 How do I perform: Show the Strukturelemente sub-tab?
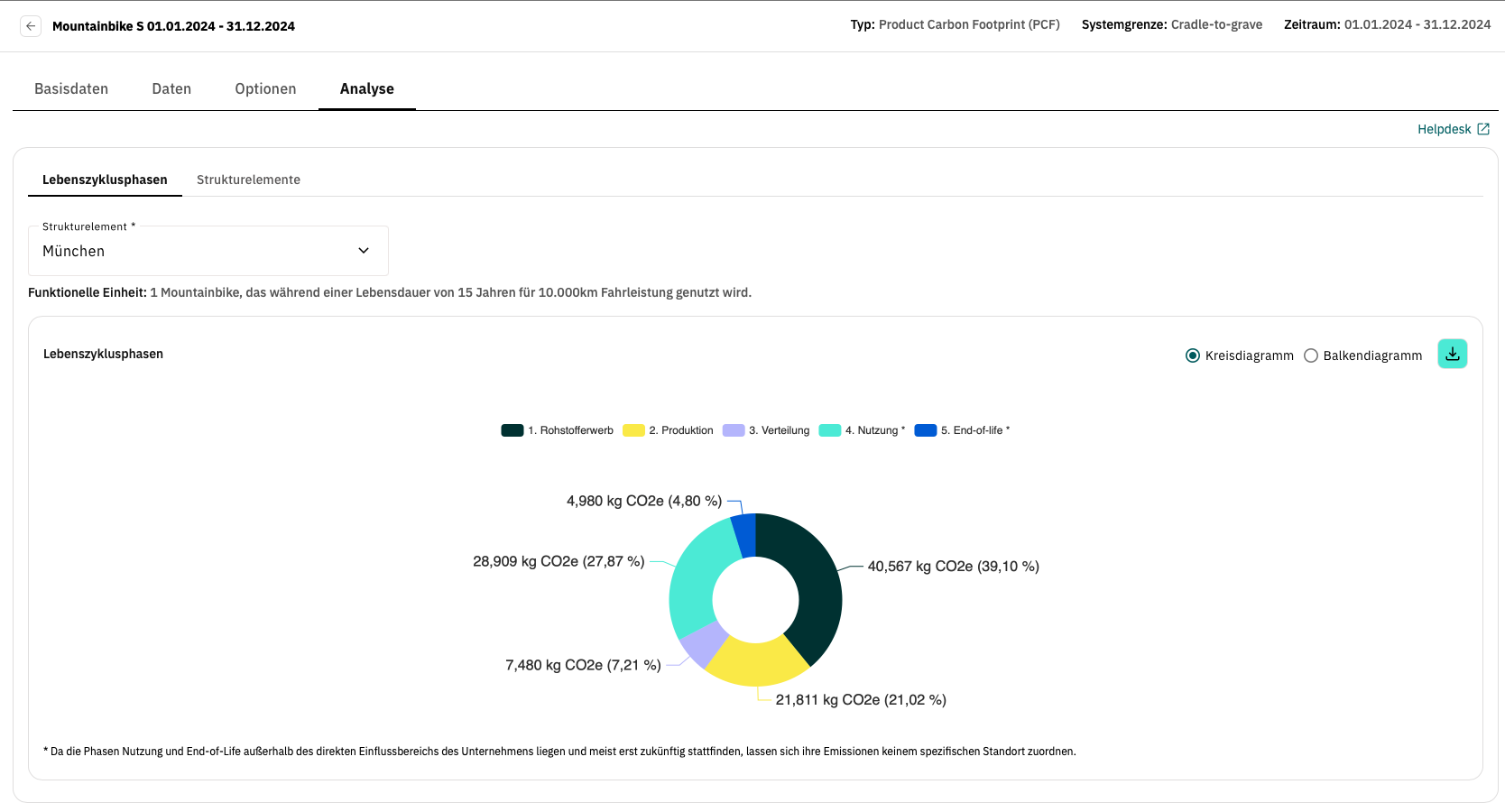click(248, 180)
